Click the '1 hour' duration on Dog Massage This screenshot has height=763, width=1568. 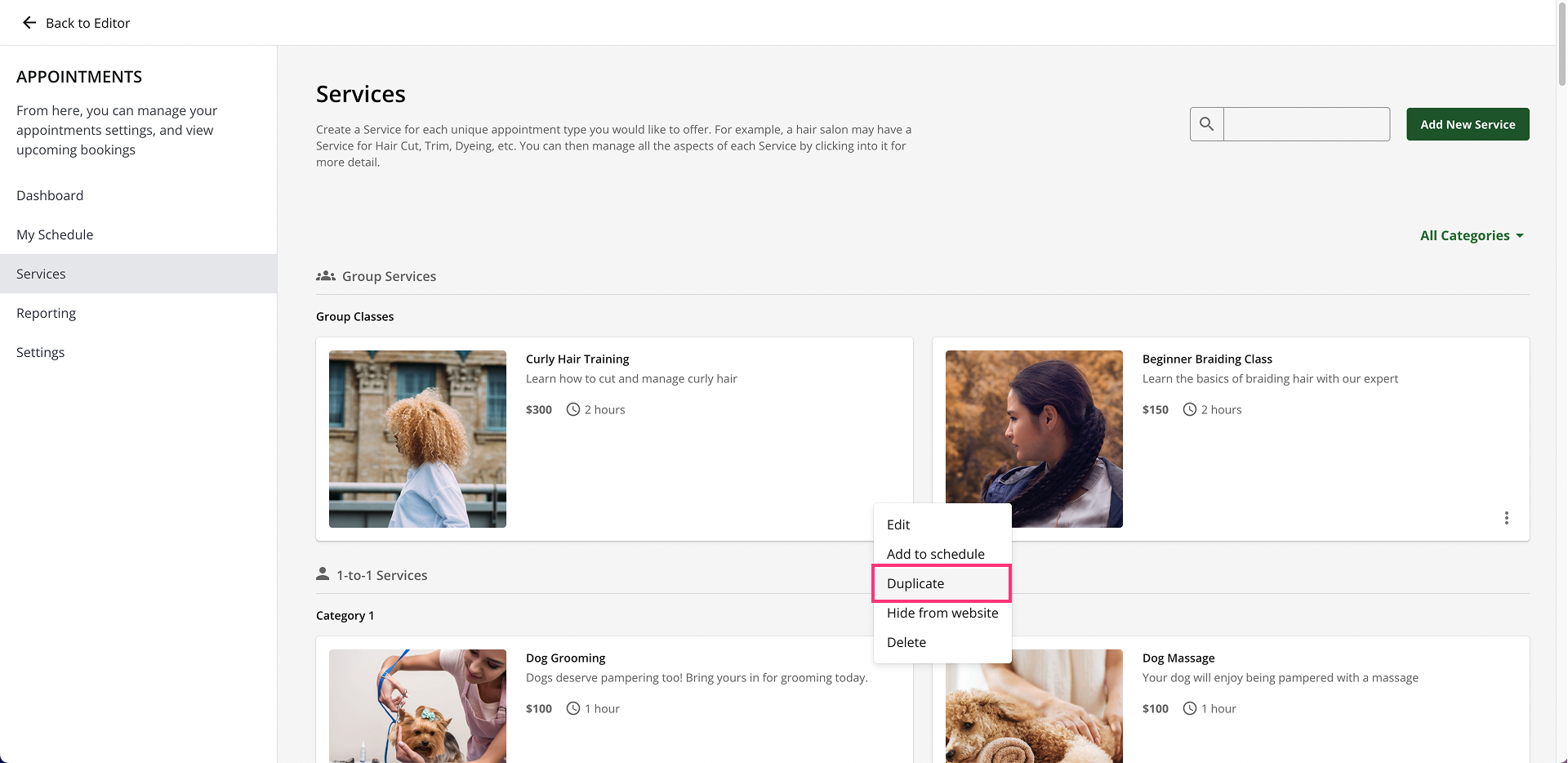pyautogui.click(x=1218, y=708)
